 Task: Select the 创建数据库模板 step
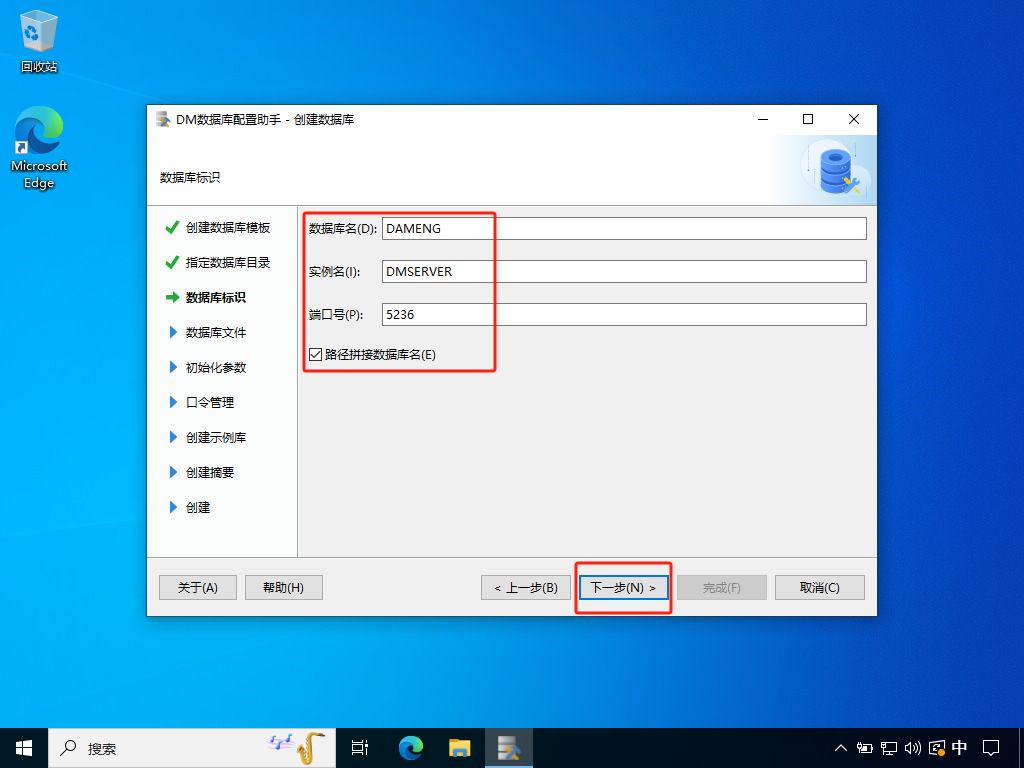pyautogui.click(x=228, y=227)
